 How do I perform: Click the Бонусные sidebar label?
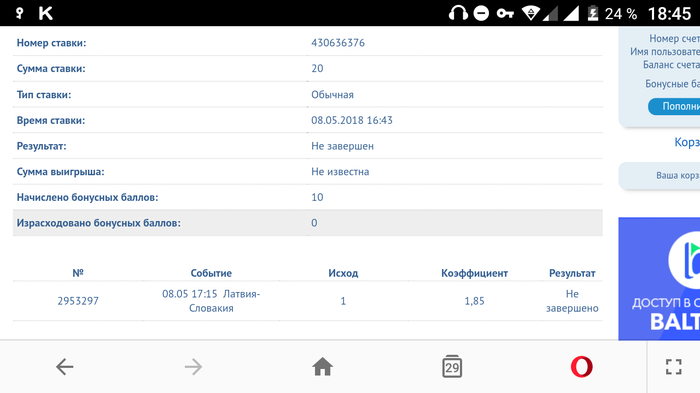(x=672, y=84)
